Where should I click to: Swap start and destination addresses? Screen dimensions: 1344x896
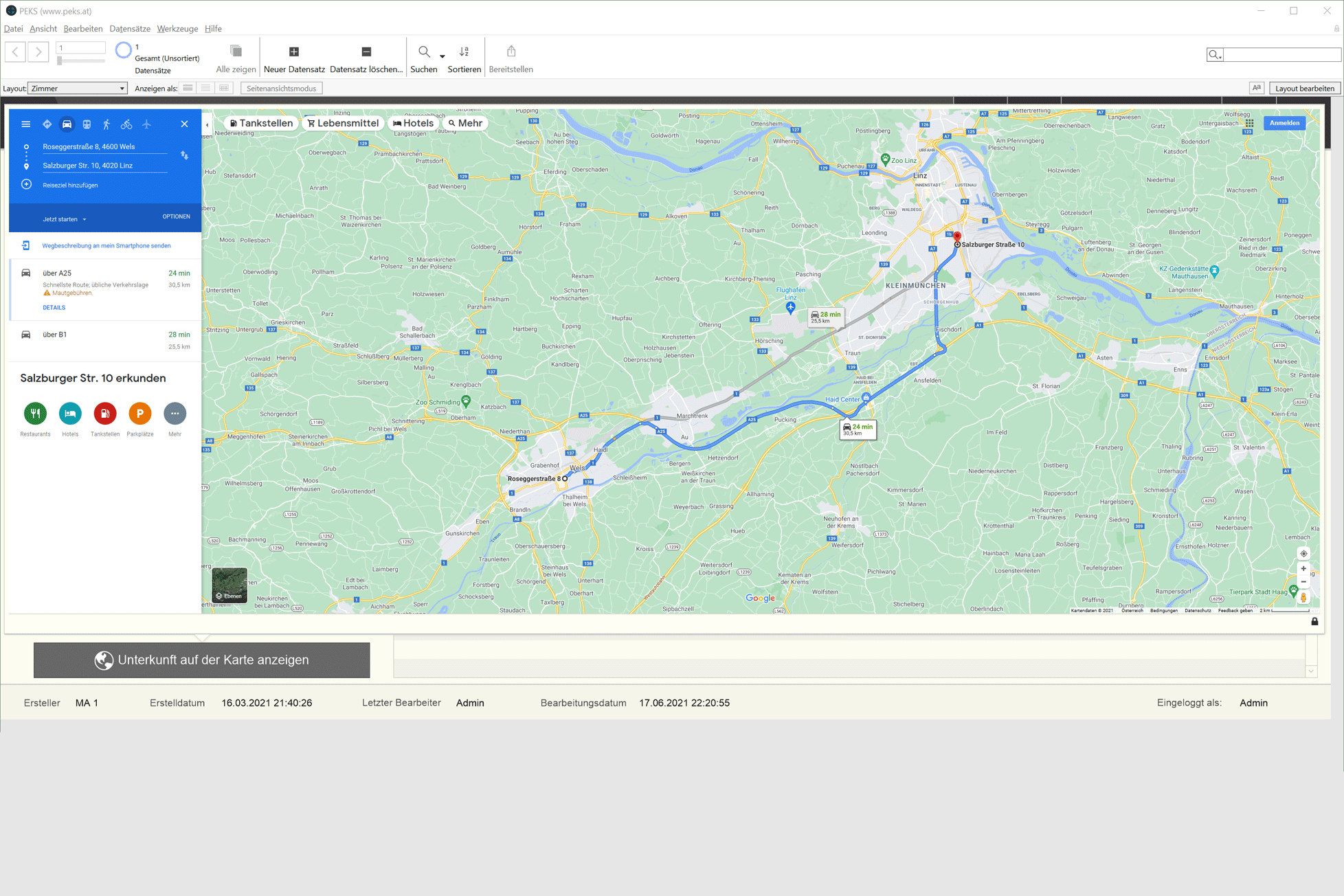pyautogui.click(x=184, y=155)
